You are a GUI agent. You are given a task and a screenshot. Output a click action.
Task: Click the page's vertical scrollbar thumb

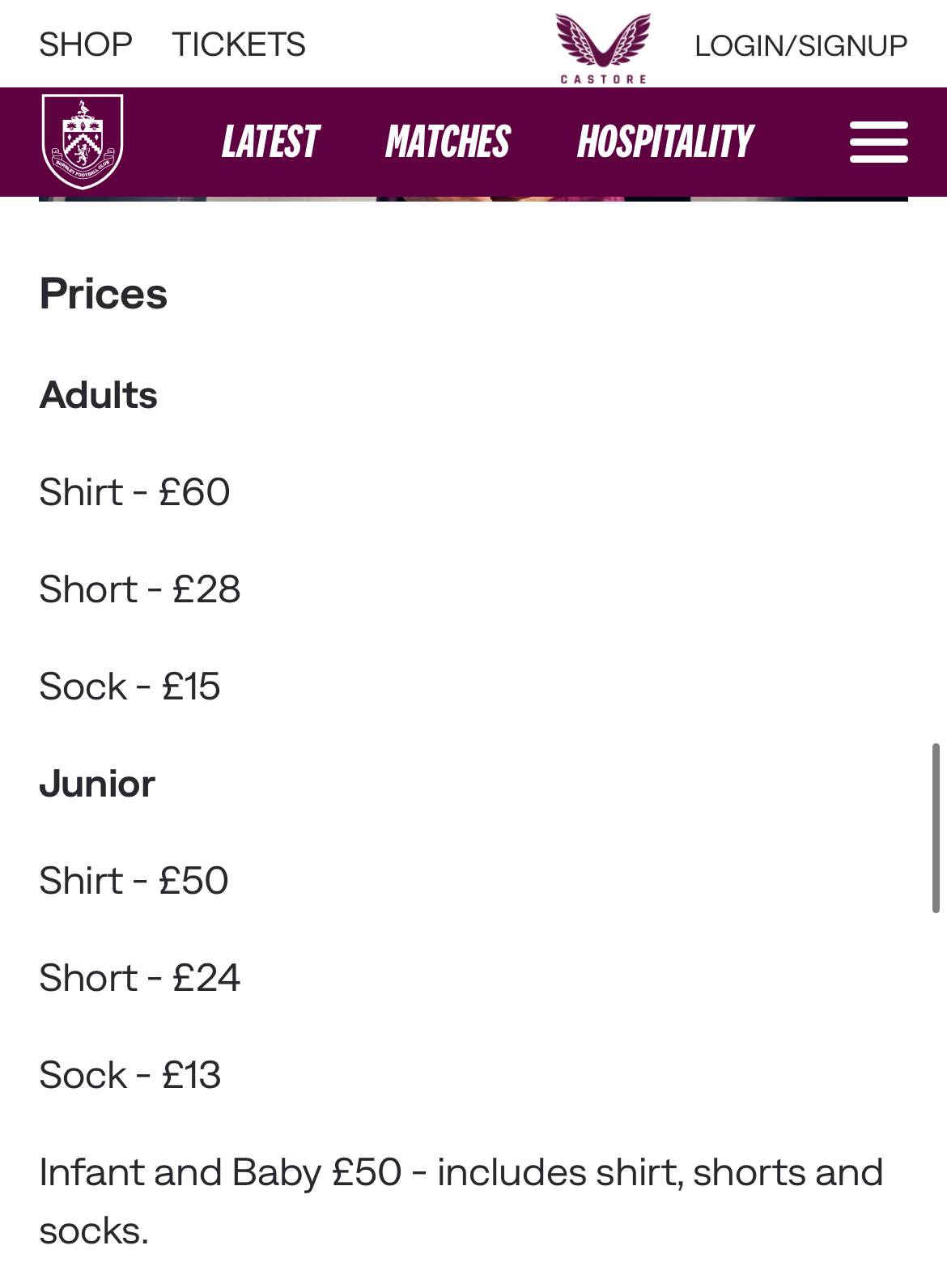[x=936, y=827]
